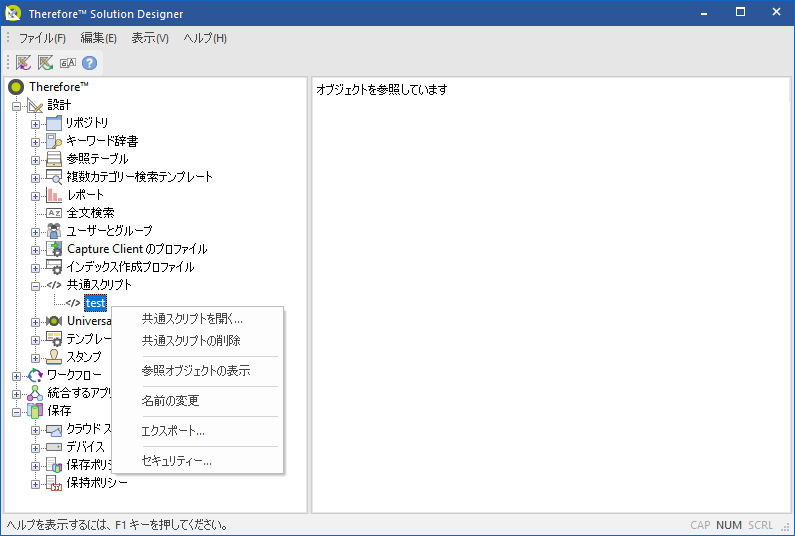Click the code icon beside test
Viewport: 795px width, 536px height.
tap(73, 303)
